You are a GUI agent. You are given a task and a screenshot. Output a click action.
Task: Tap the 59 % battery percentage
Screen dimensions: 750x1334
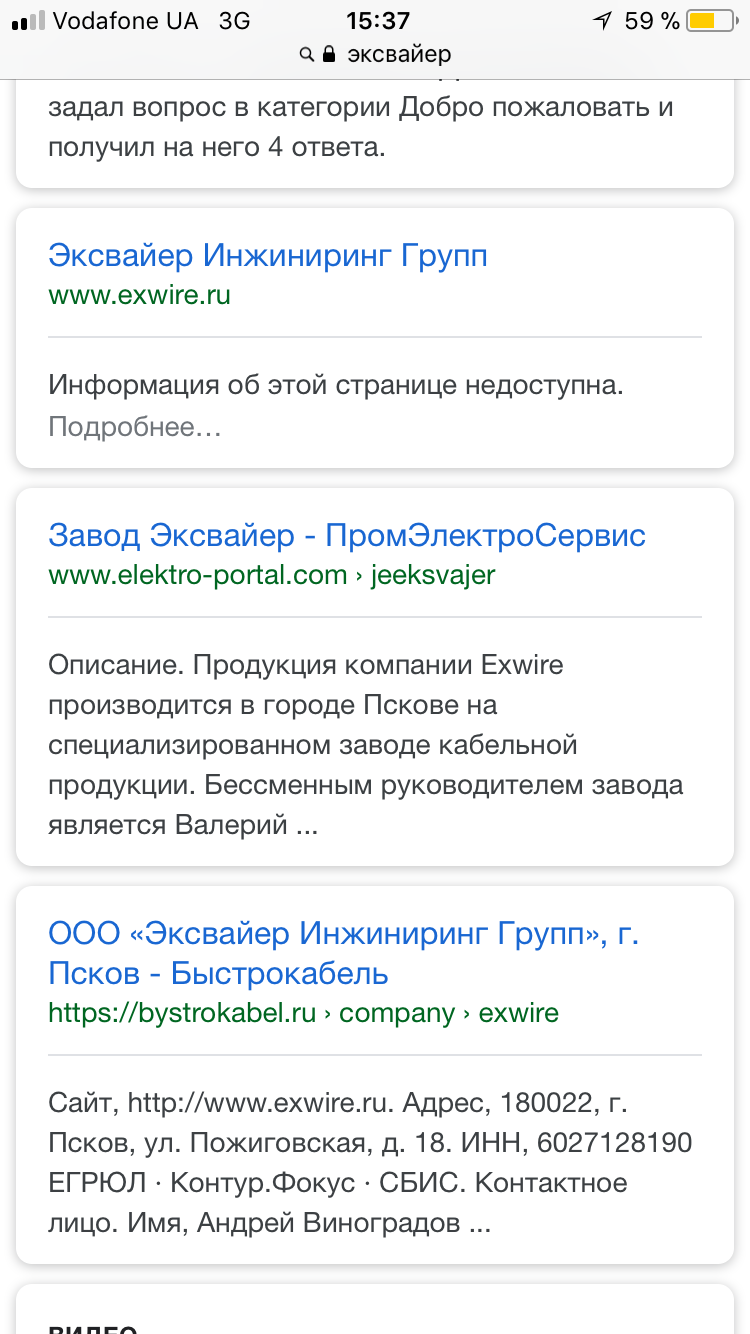[652, 21]
